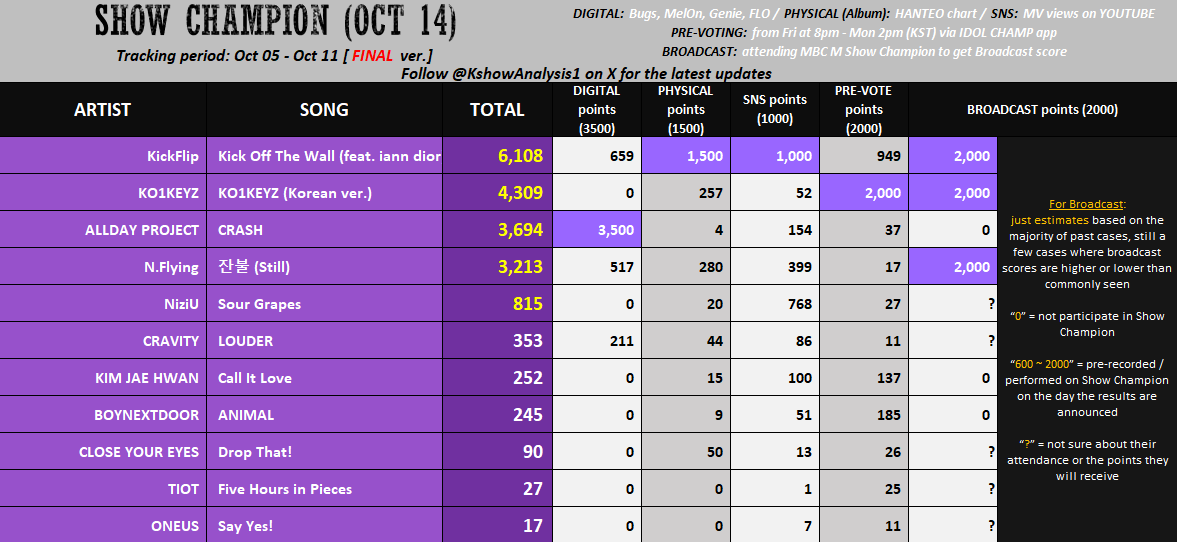Viewport: 1177px width, 542px height.
Task: Click NiziU's SNS points value 768
Action: (775, 303)
